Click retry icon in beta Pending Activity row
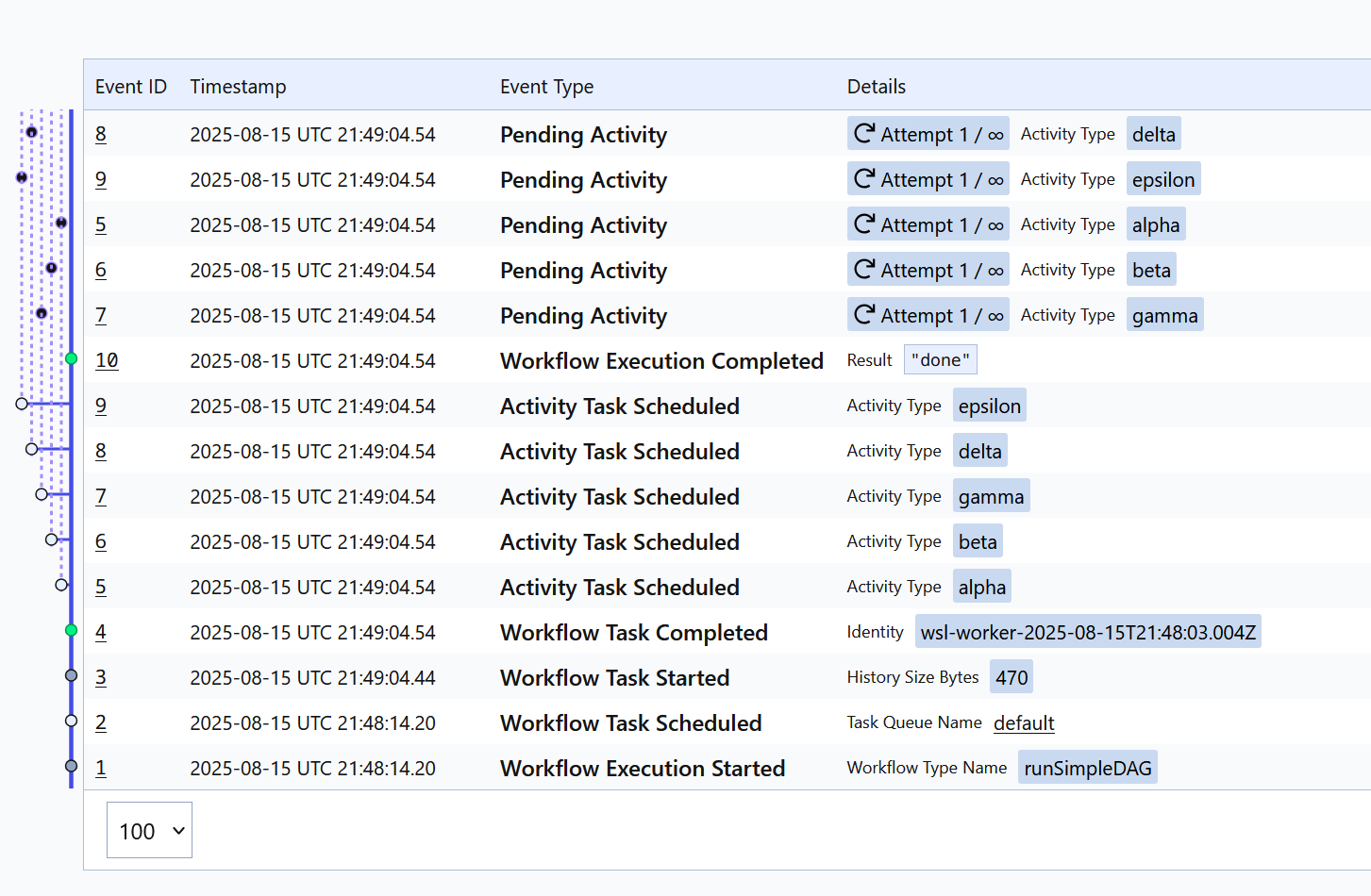1371x896 pixels. click(864, 269)
